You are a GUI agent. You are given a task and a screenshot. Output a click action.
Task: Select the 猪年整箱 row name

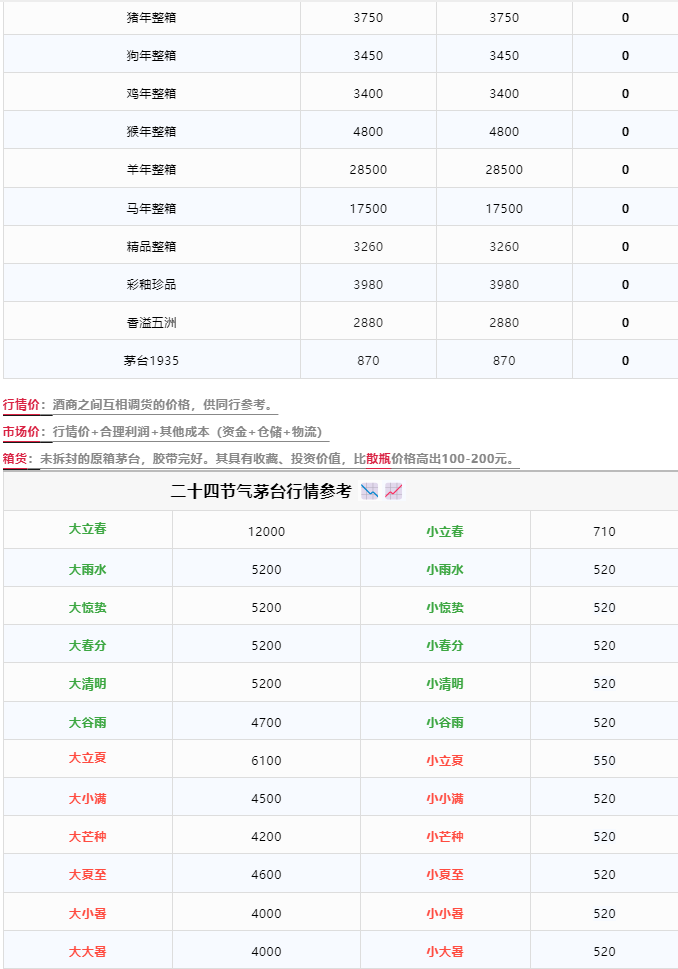pos(151,18)
